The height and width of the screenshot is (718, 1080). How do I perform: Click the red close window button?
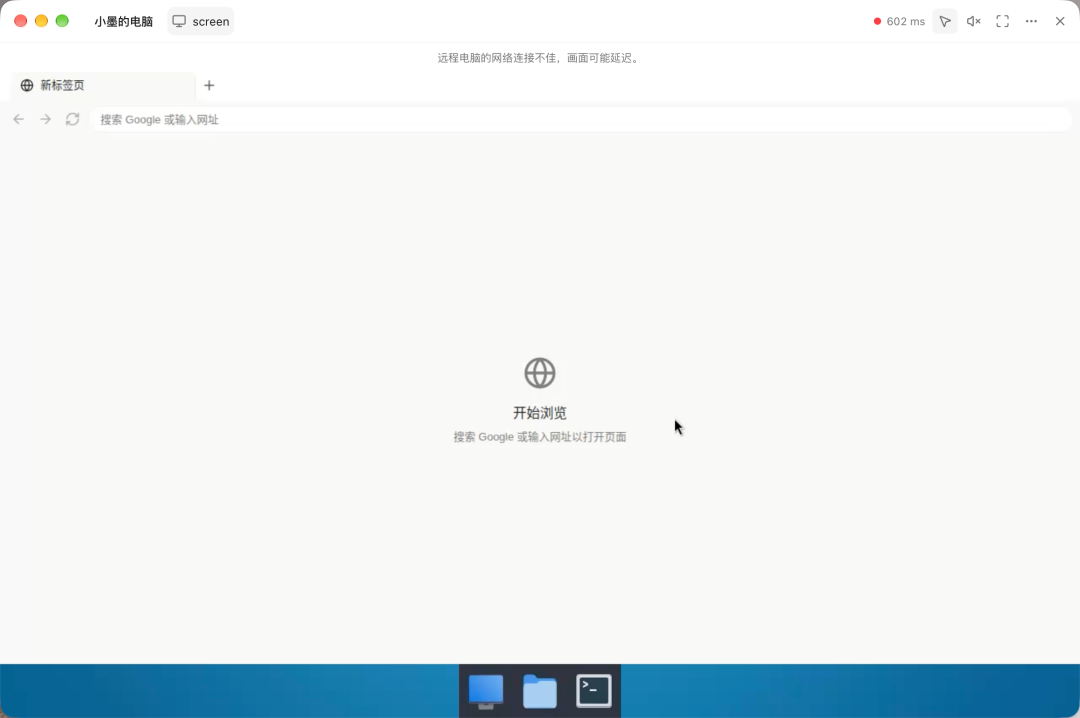[x=21, y=21]
